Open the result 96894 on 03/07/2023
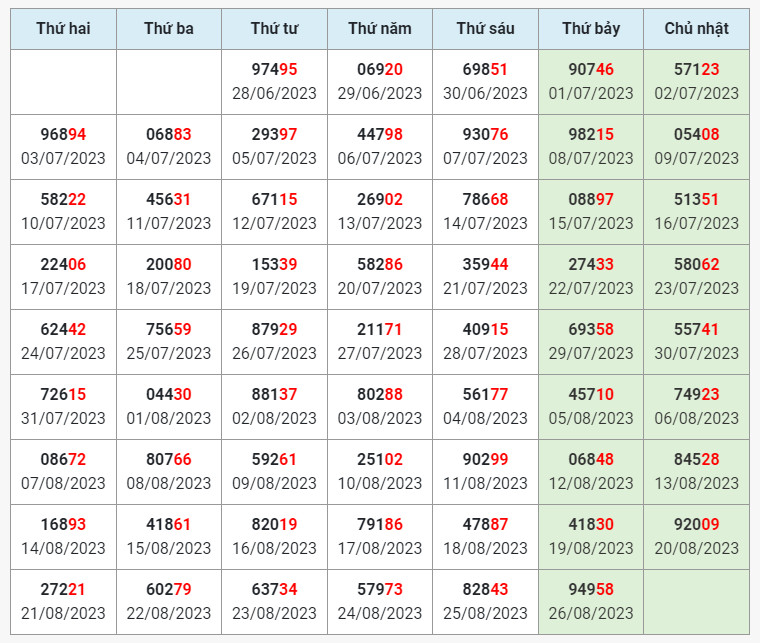 coord(63,147)
